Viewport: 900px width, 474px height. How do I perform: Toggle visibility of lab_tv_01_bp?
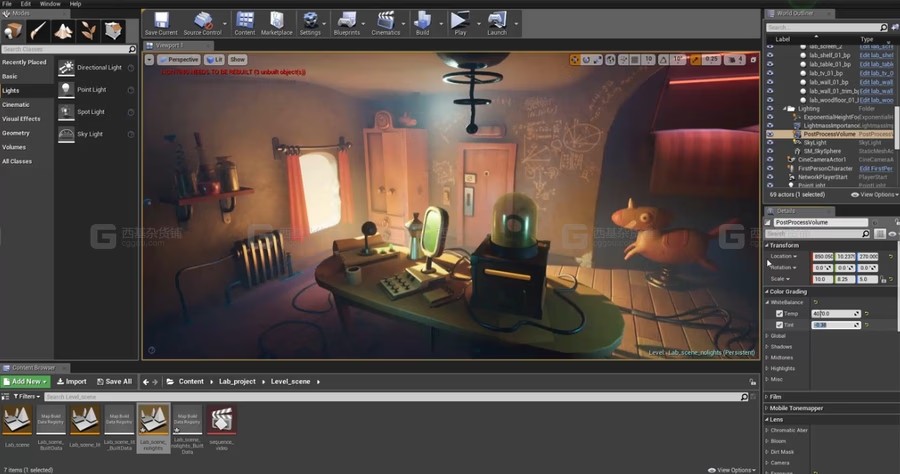770,73
